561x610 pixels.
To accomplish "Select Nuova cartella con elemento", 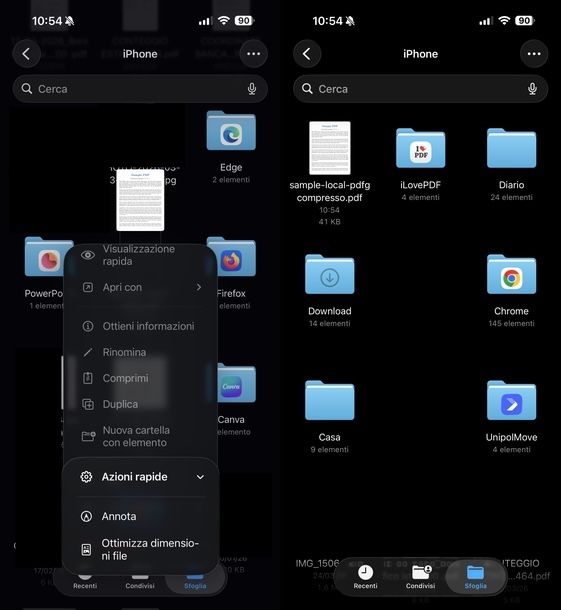I will pyautogui.click(x=140, y=436).
